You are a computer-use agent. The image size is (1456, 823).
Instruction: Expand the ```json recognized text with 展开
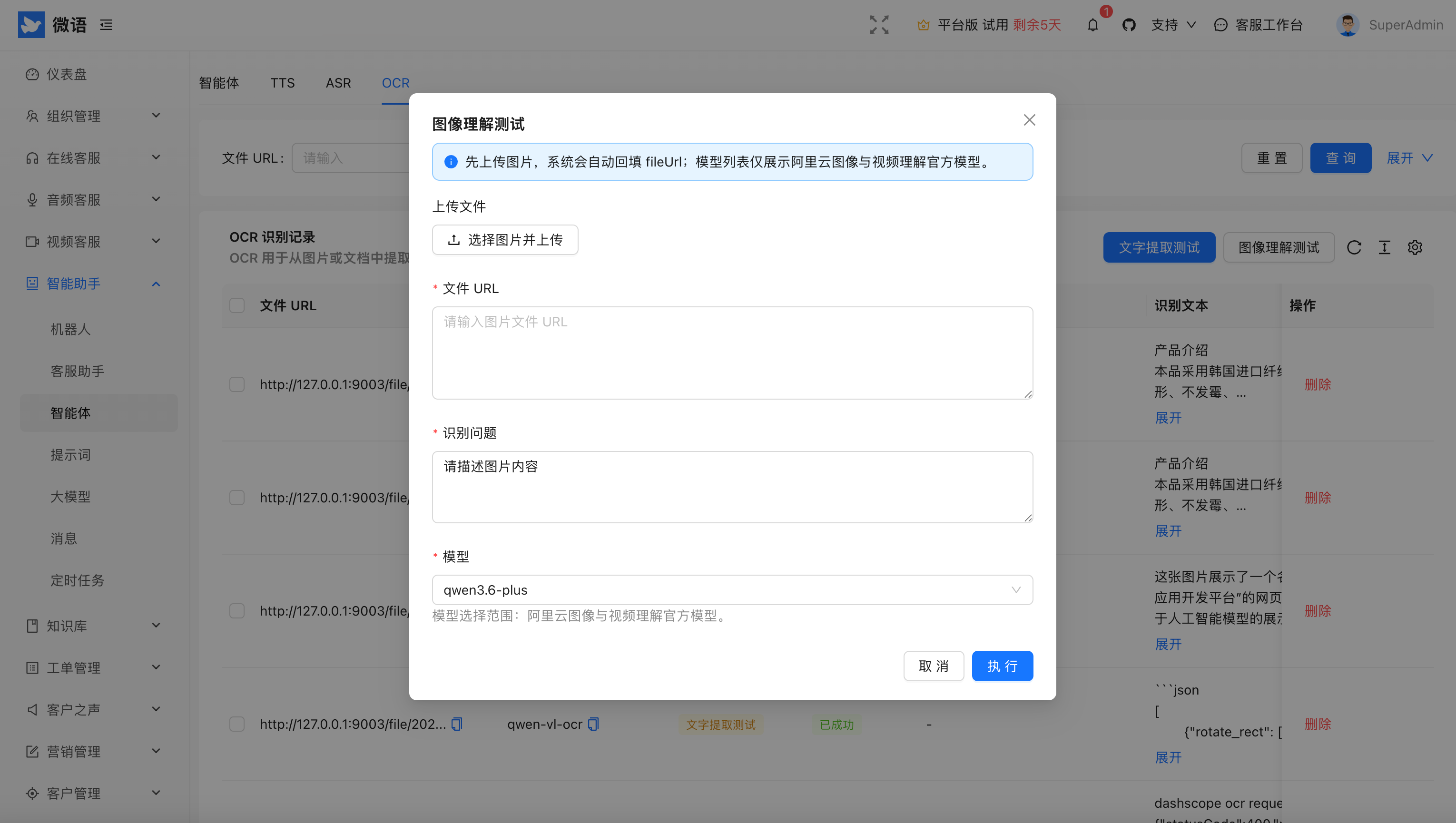[x=1168, y=757]
